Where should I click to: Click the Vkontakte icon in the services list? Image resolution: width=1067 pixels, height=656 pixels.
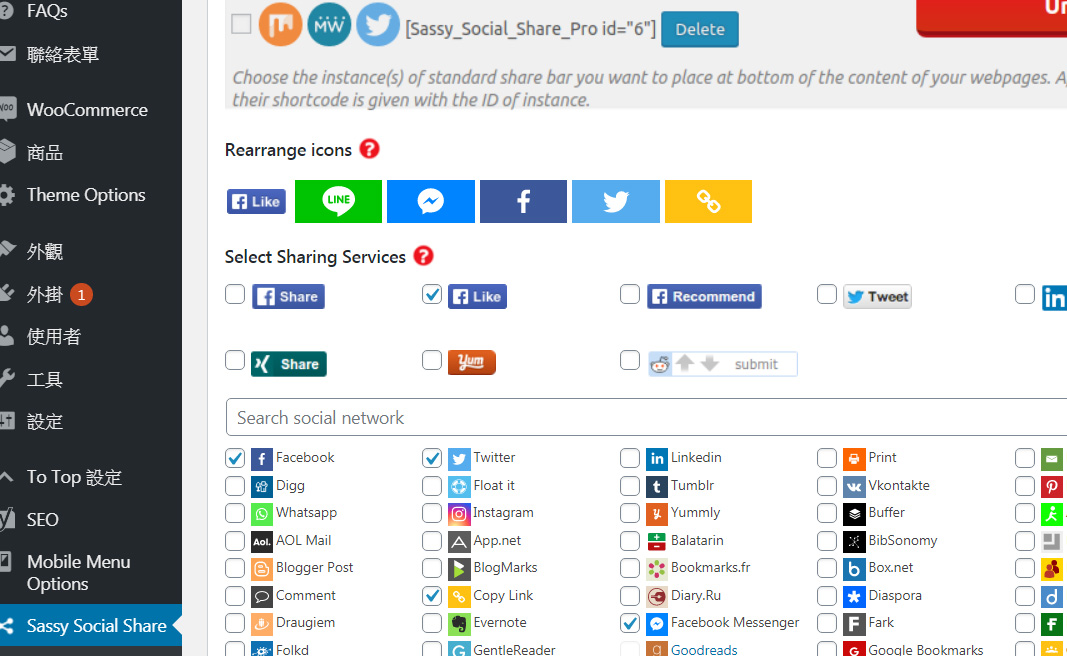coord(854,487)
